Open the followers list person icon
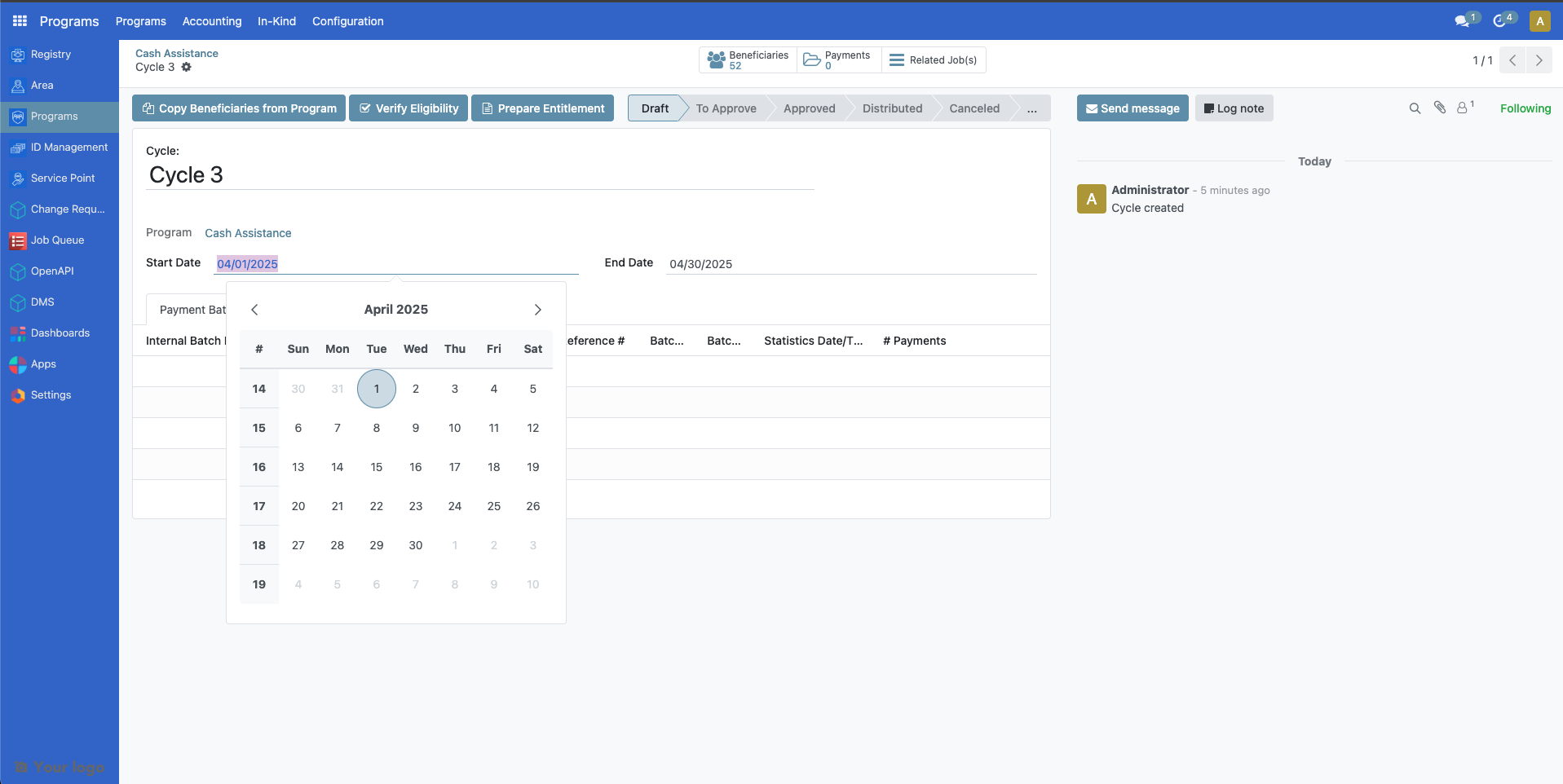 (x=1464, y=108)
